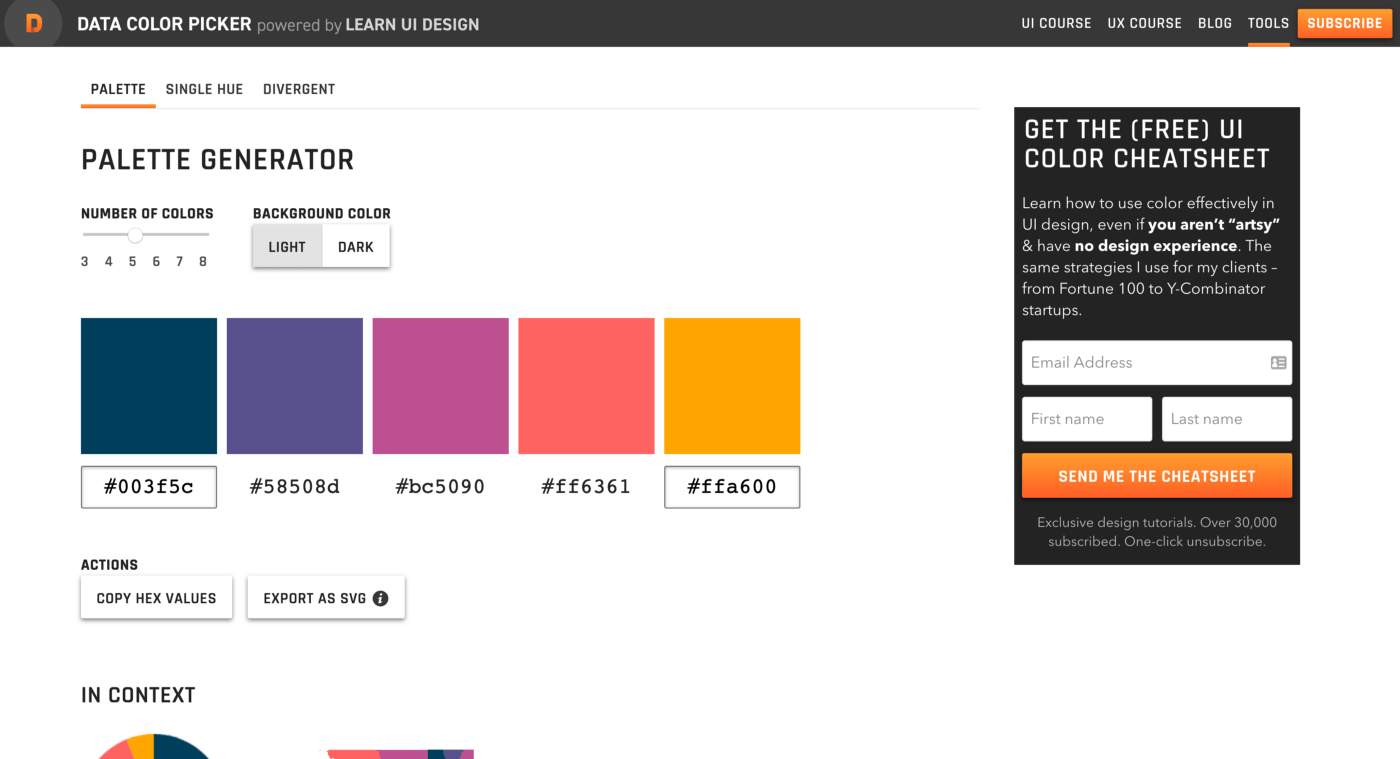1400x759 pixels.
Task: Click the Background Color label
Action: tap(322, 213)
